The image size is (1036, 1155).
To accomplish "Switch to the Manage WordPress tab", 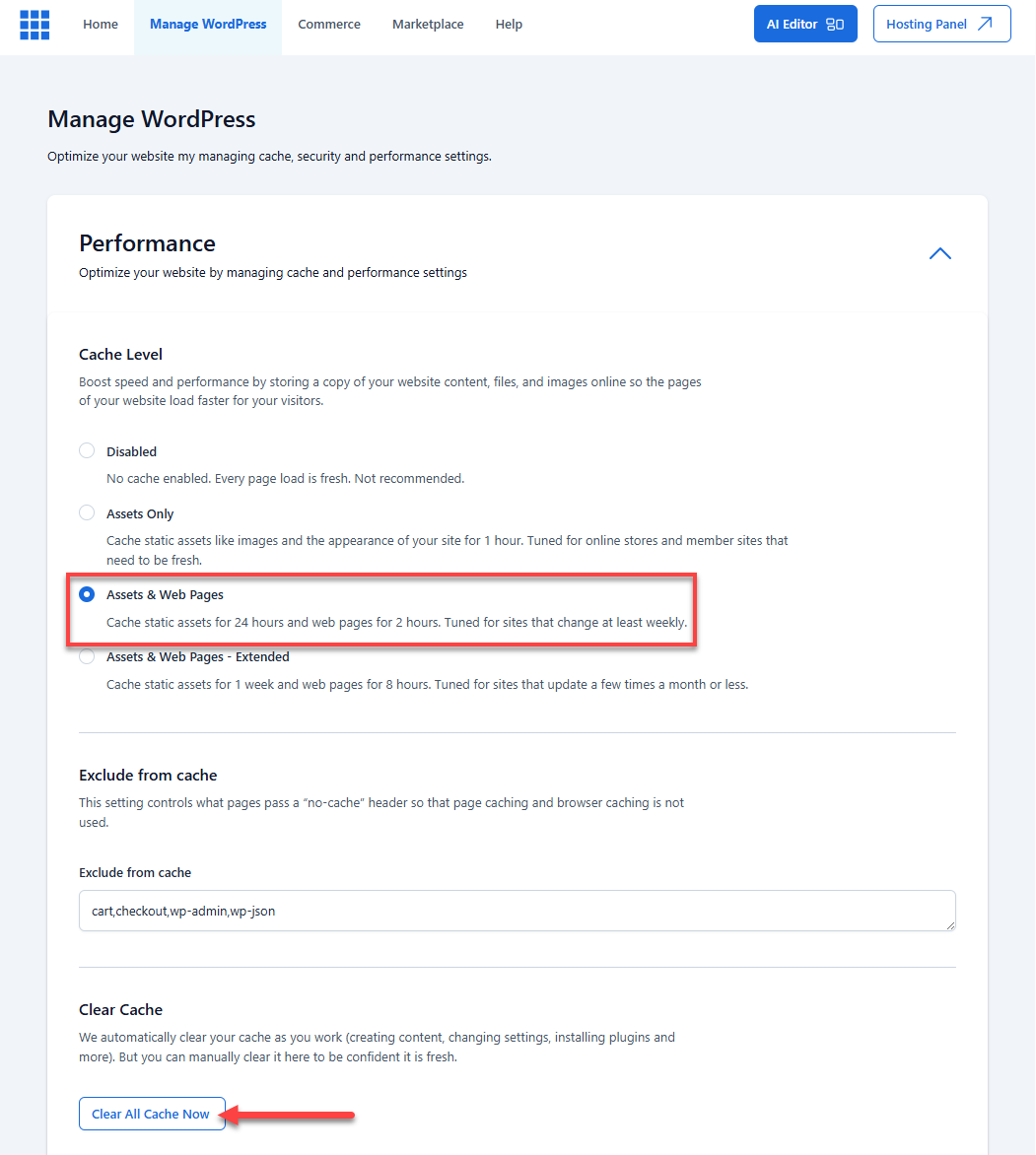I will (207, 24).
